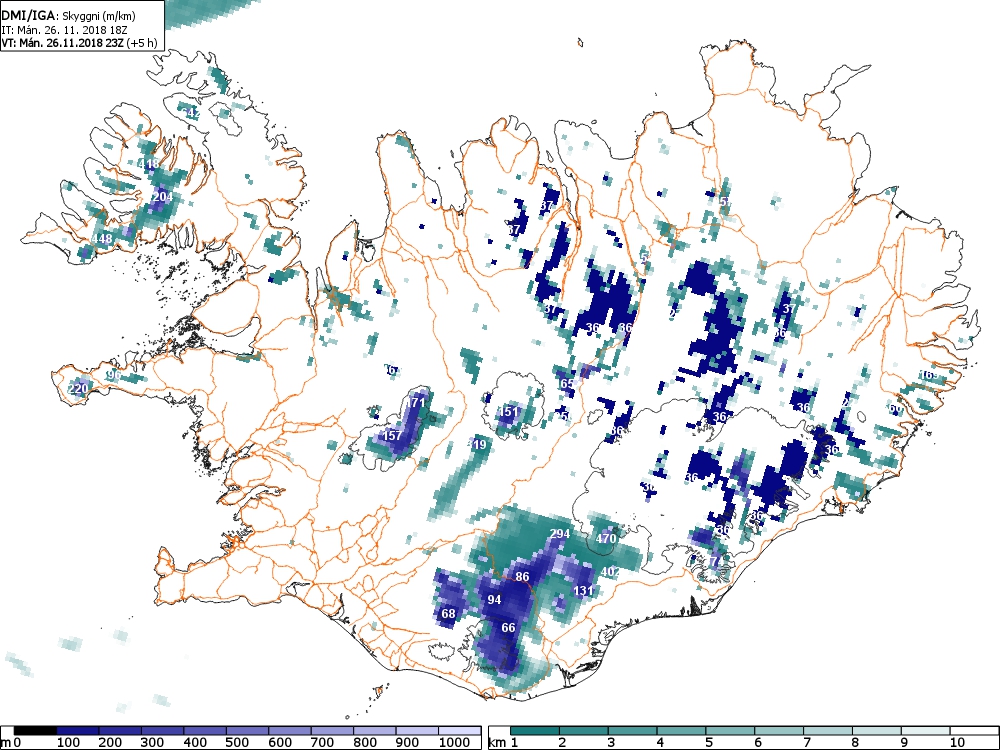Click the light swatch above the km 9 label
The height and width of the screenshot is (750, 1000).
coord(925,731)
